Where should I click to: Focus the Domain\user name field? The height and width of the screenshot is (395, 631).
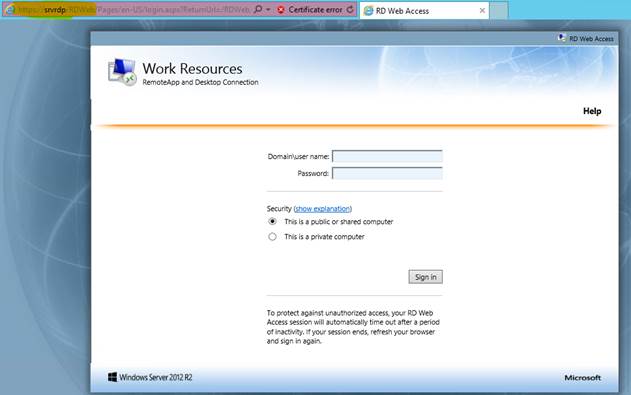[387, 156]
